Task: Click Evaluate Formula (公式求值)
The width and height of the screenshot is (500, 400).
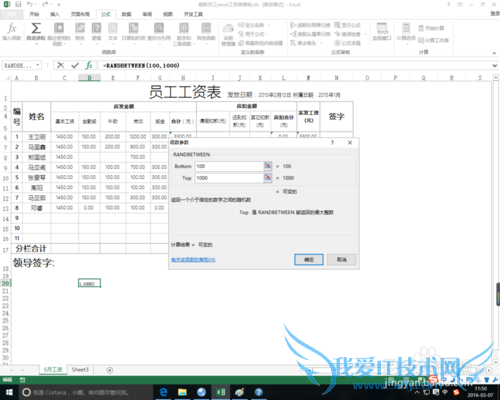Action: [347, 43]
